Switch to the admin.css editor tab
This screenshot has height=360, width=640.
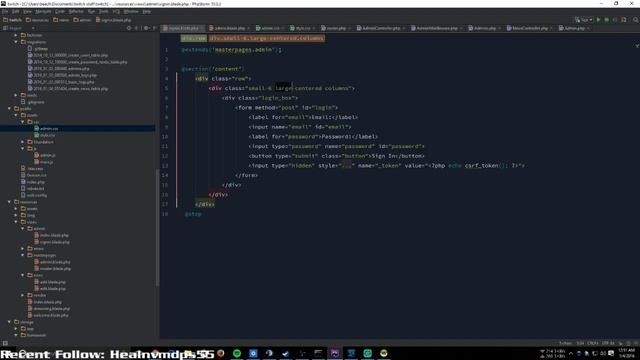(x=270, y=28)
